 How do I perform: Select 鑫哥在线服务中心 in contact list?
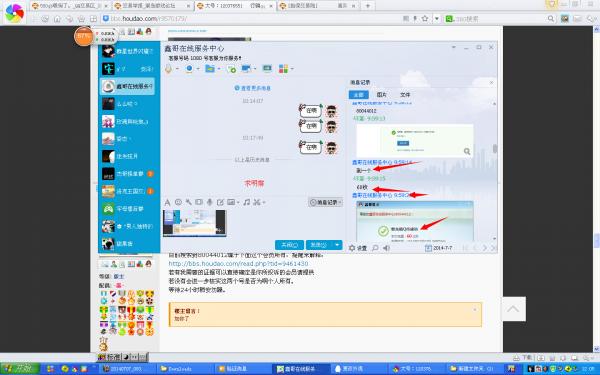click(128, 86)
